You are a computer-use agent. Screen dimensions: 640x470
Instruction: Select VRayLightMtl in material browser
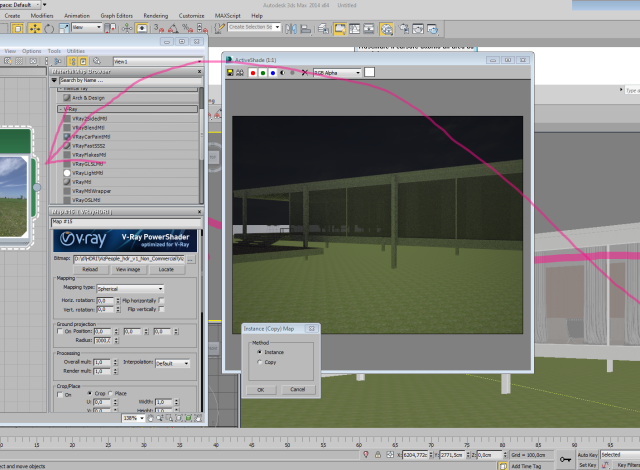[87, 173]
